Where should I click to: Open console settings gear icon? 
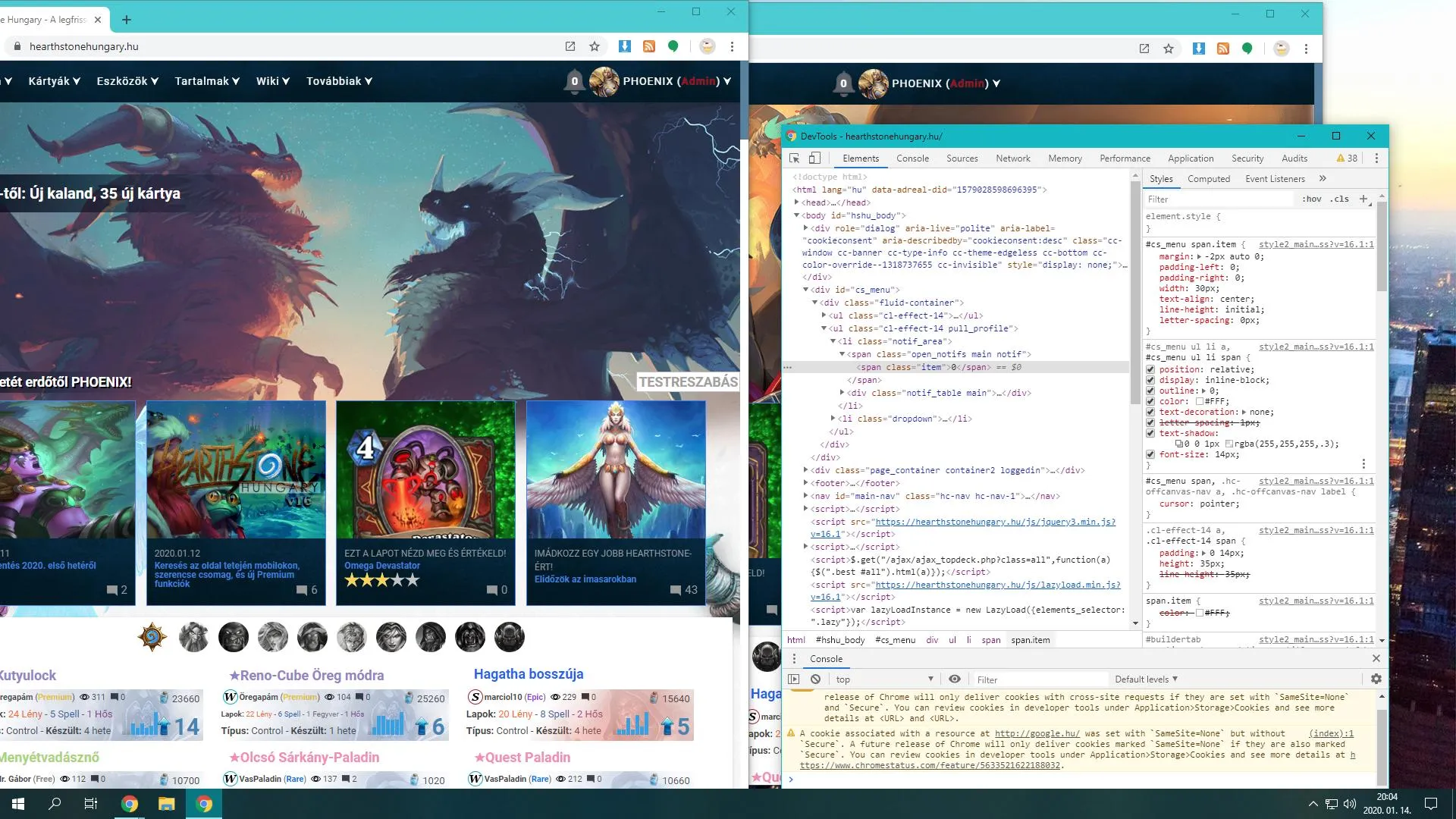[x=1376, y=679]
